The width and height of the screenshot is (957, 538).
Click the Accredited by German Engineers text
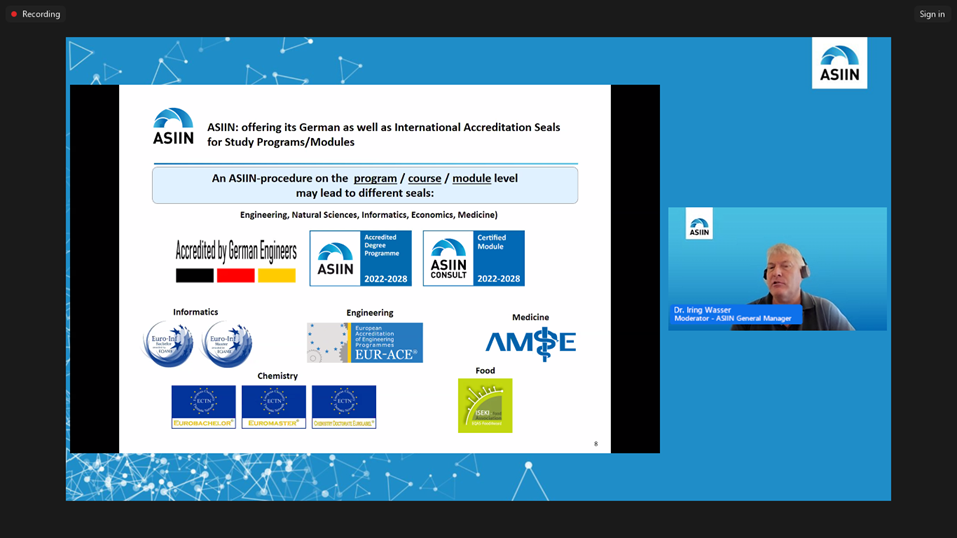tap(236, 251)
